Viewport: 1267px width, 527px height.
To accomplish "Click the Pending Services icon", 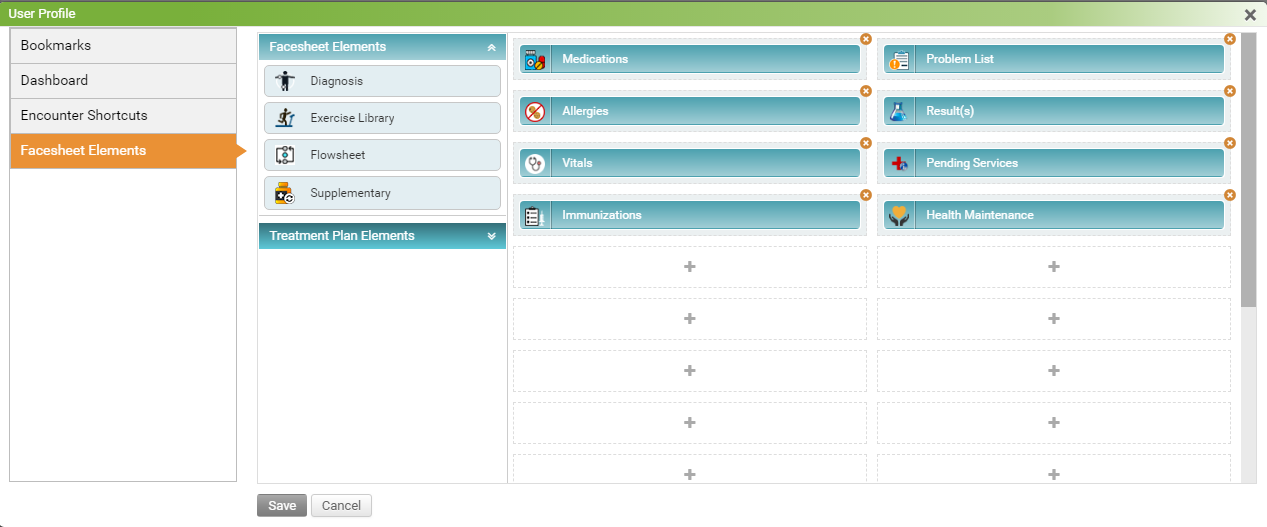I will click(899, 164).
